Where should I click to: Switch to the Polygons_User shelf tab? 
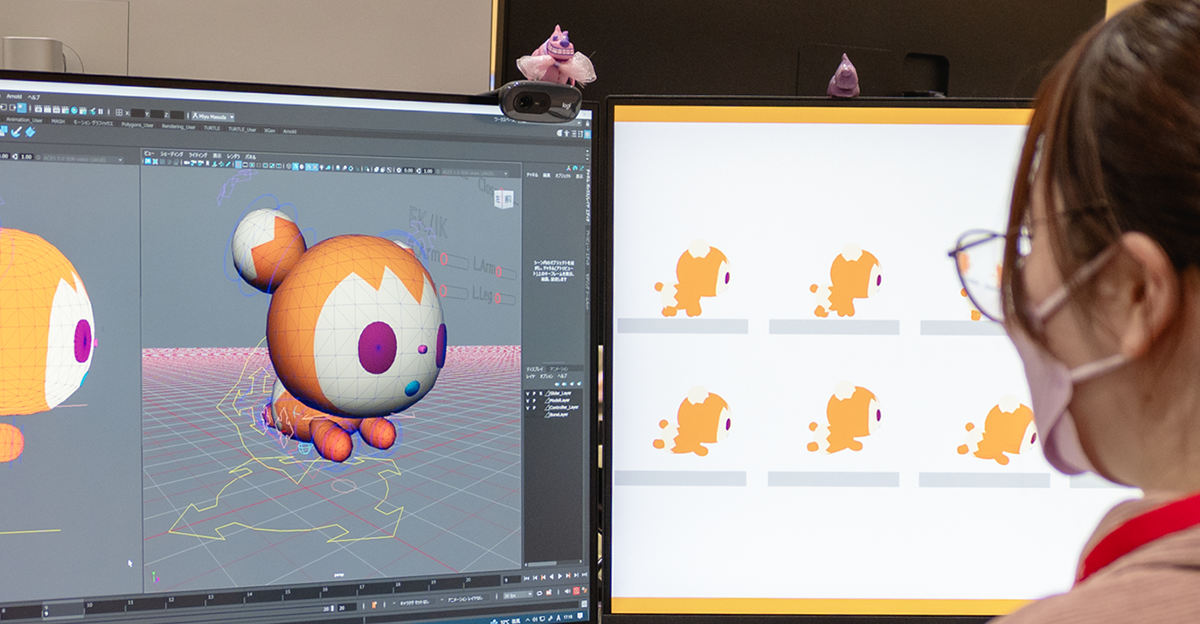pos(137,125)
